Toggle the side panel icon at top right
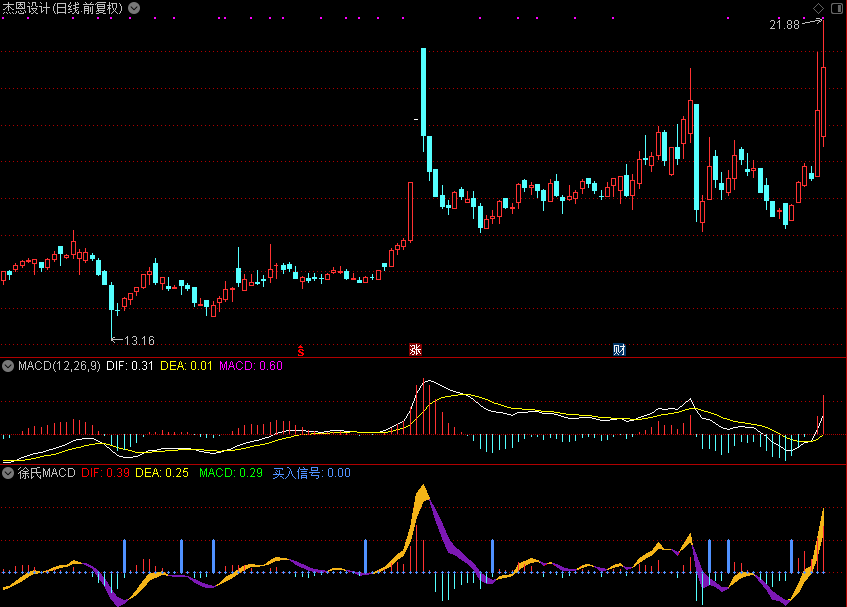The image size is (847, 607). coord(835,8)
